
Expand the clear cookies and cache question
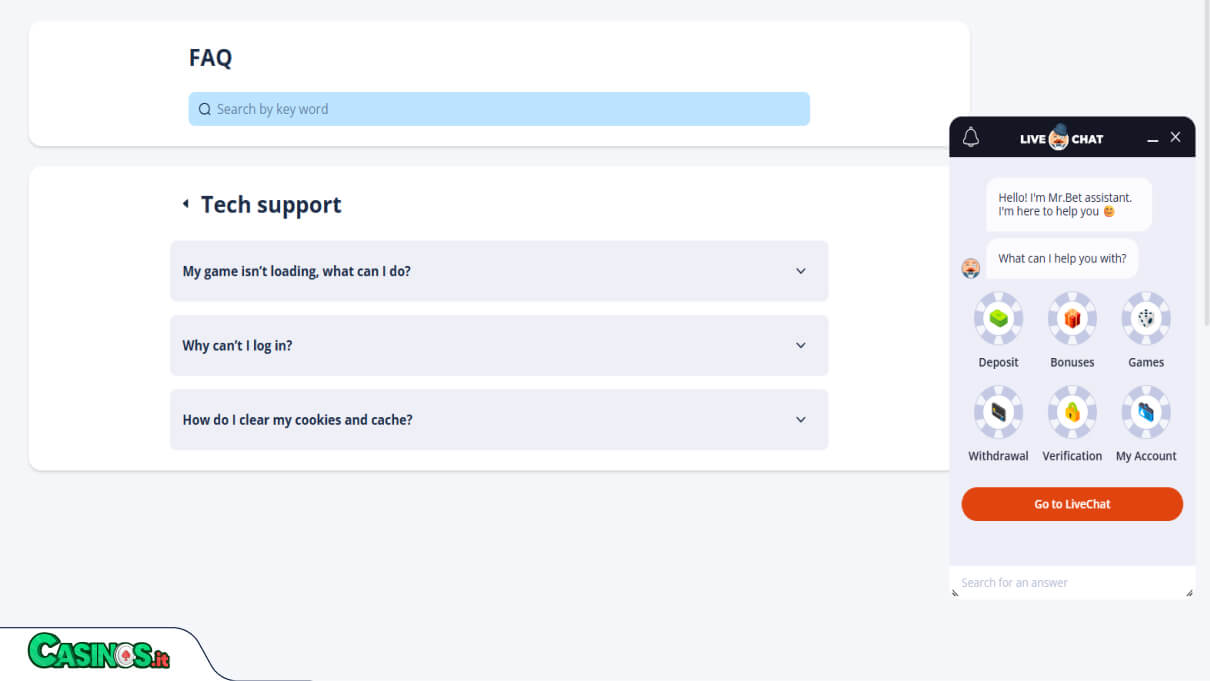pyautogui.click(x=499, y=420)
